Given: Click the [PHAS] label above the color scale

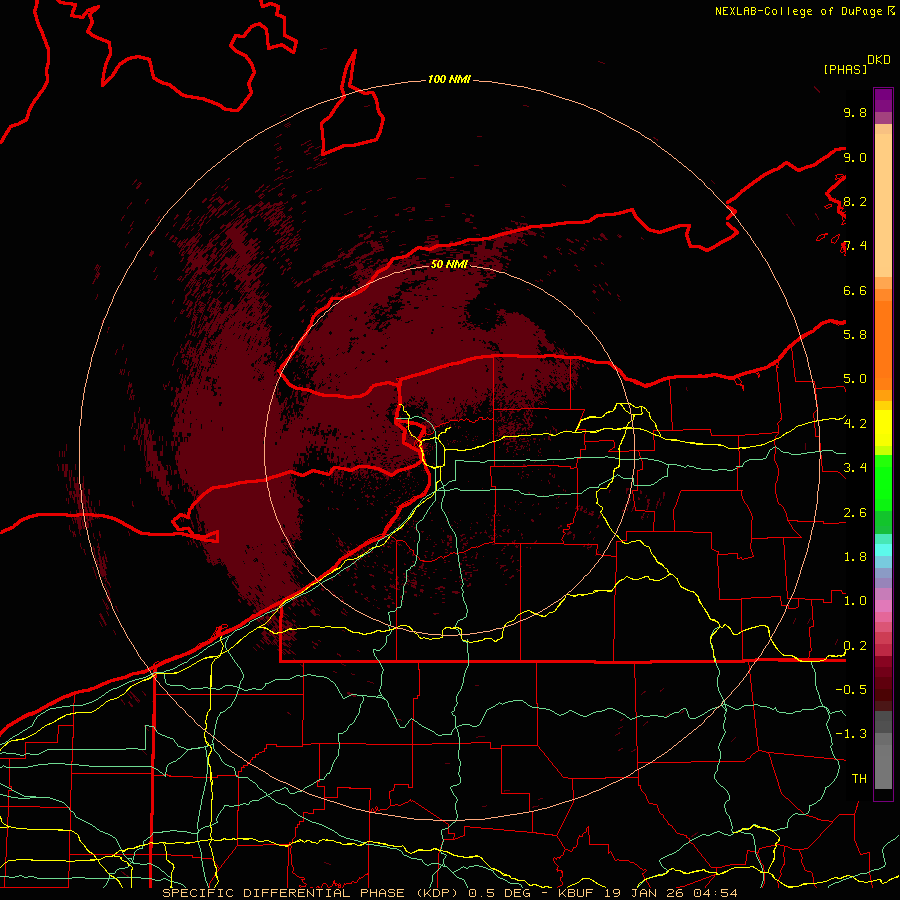Looking at the screenshot, I should point(845,69).
